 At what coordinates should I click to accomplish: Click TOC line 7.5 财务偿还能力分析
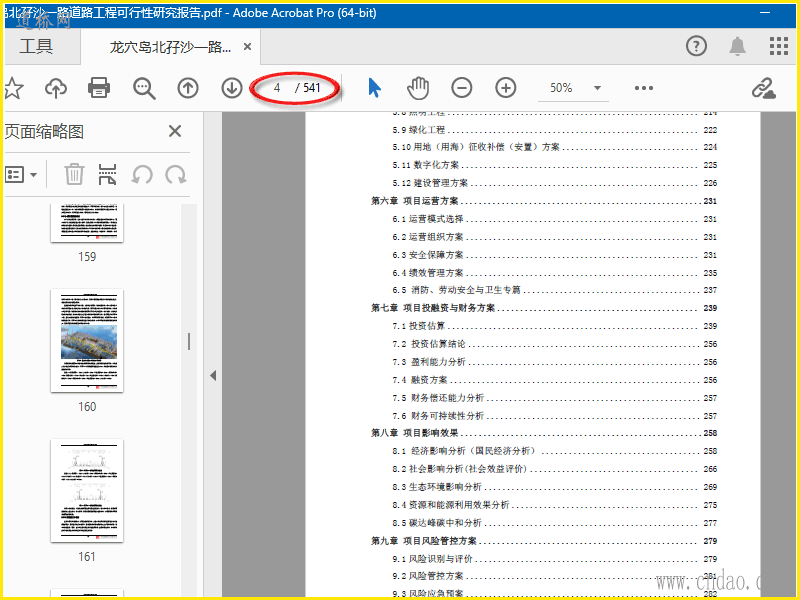555,398
